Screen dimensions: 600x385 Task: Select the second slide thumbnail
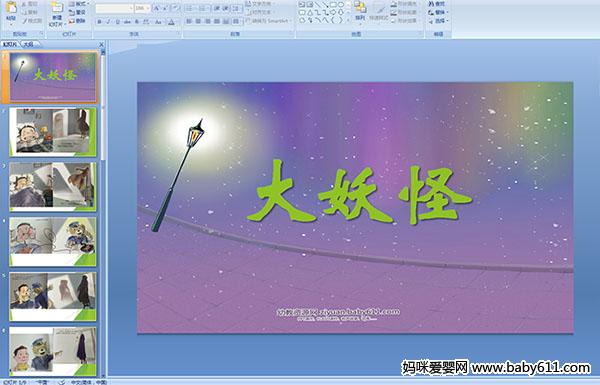click(x=53, y=132)
